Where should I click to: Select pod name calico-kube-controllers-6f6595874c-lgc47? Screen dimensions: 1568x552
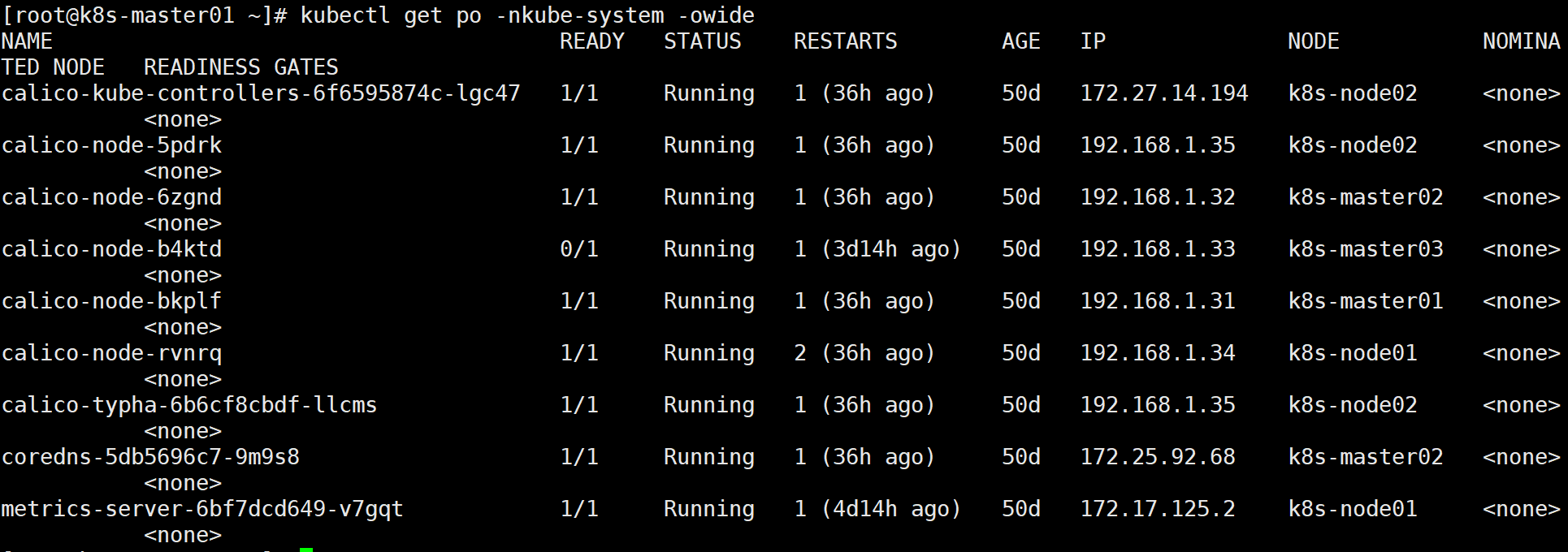tap(261, 93)
